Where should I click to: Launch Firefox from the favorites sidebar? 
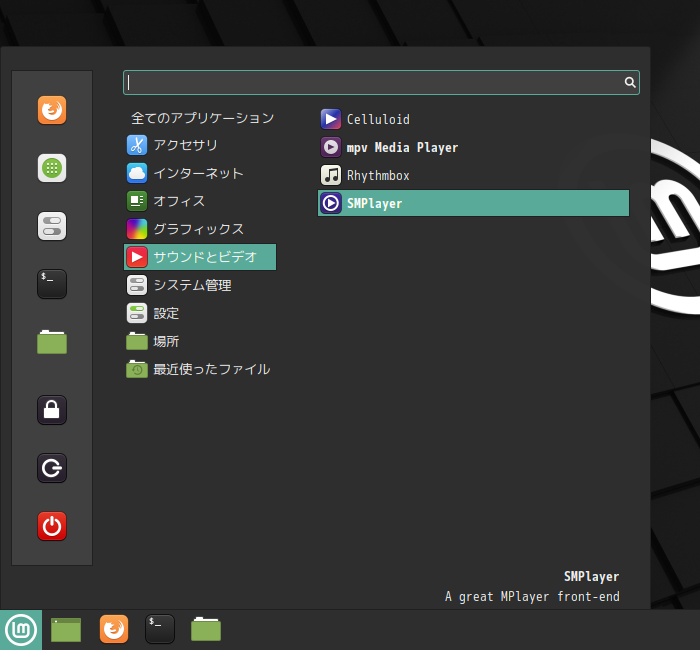[52, 110]
